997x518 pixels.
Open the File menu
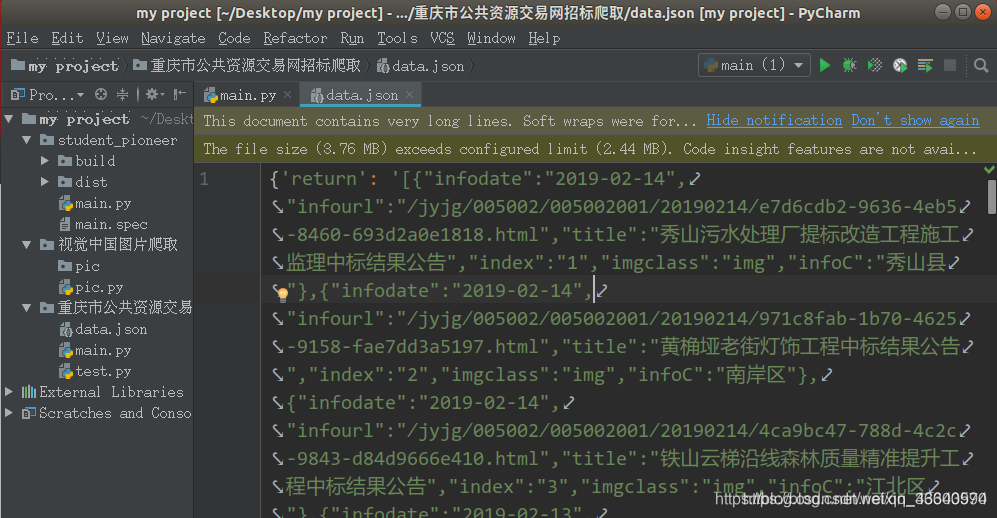(22, 38)
